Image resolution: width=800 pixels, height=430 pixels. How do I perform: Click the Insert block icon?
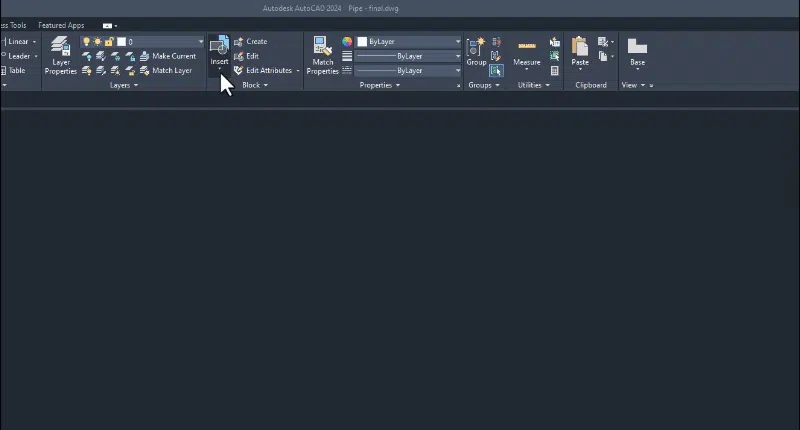click(x=219, y=46)
